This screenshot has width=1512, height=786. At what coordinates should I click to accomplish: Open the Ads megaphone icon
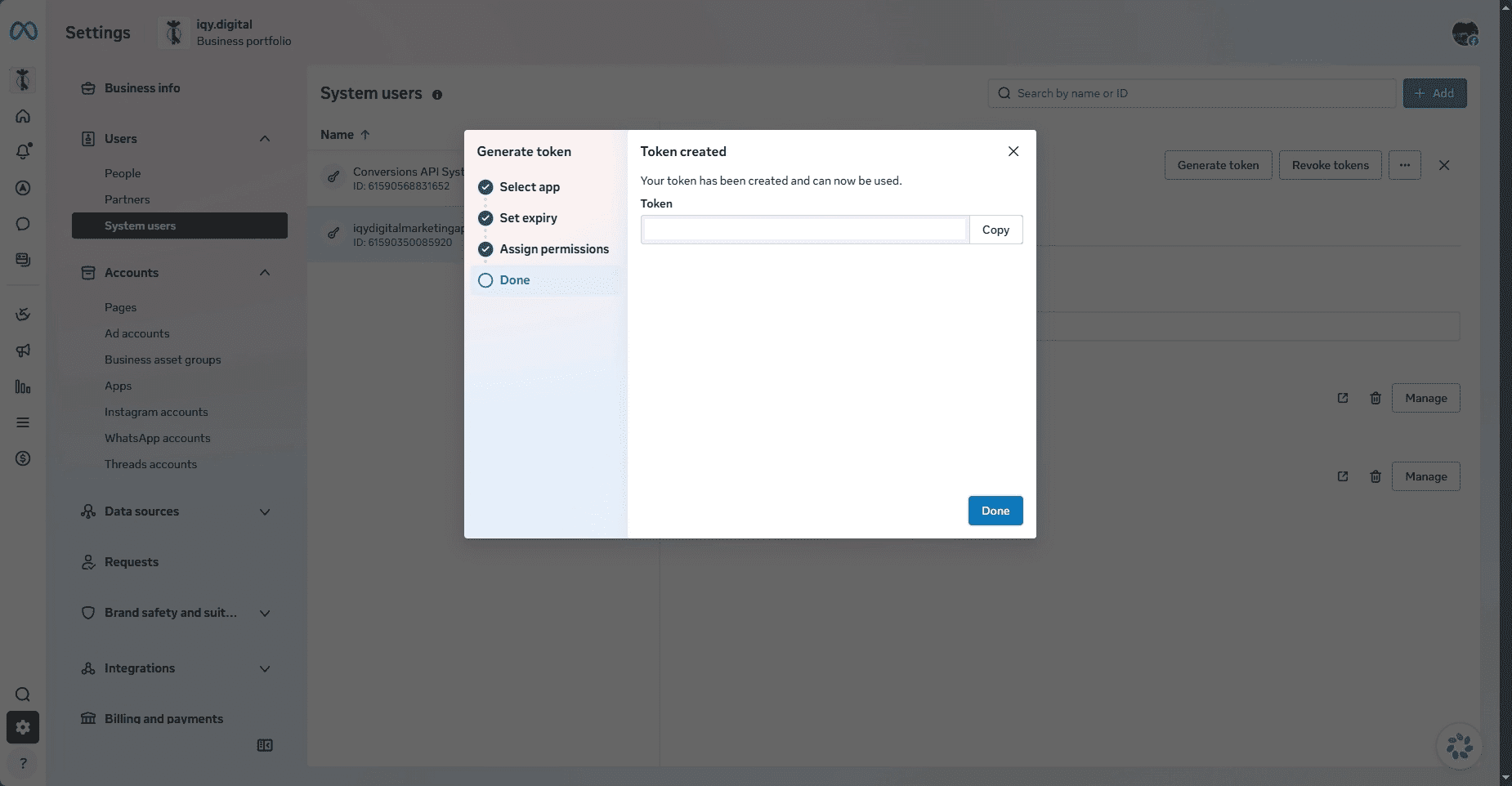(23, 351)
